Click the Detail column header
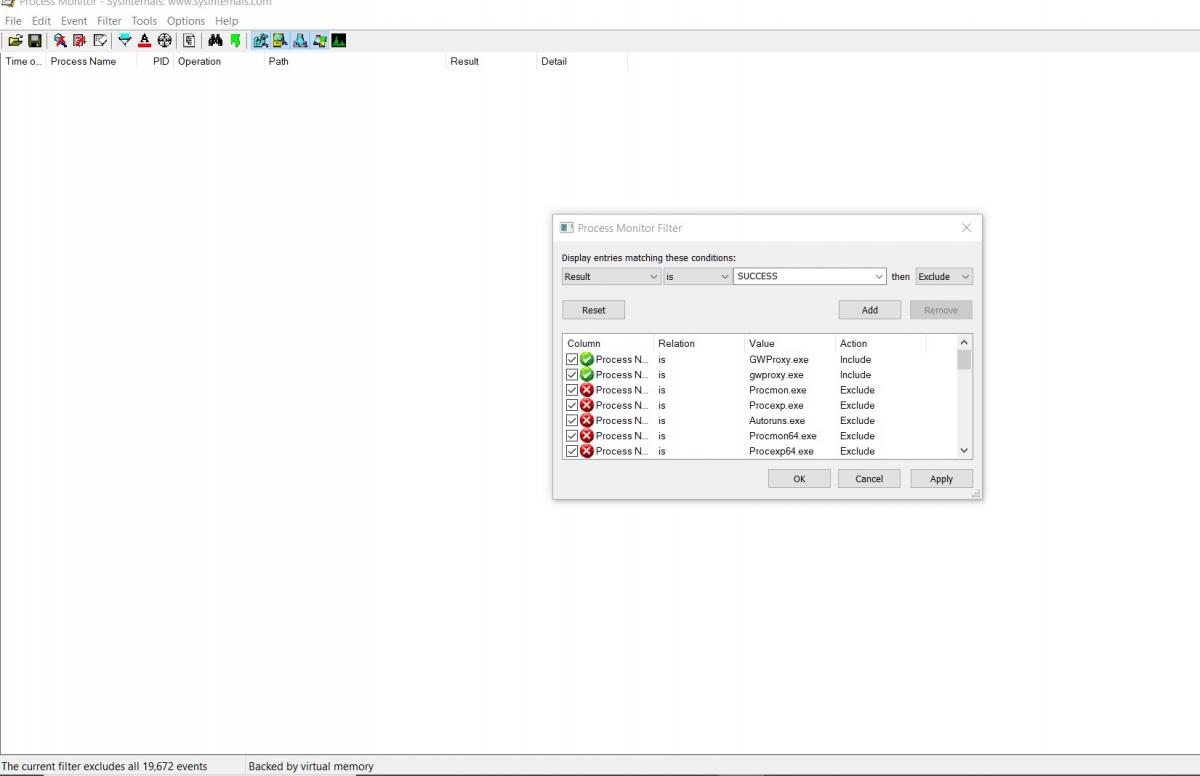Viewport: 1200px width, 776px height. click(582, 62)
